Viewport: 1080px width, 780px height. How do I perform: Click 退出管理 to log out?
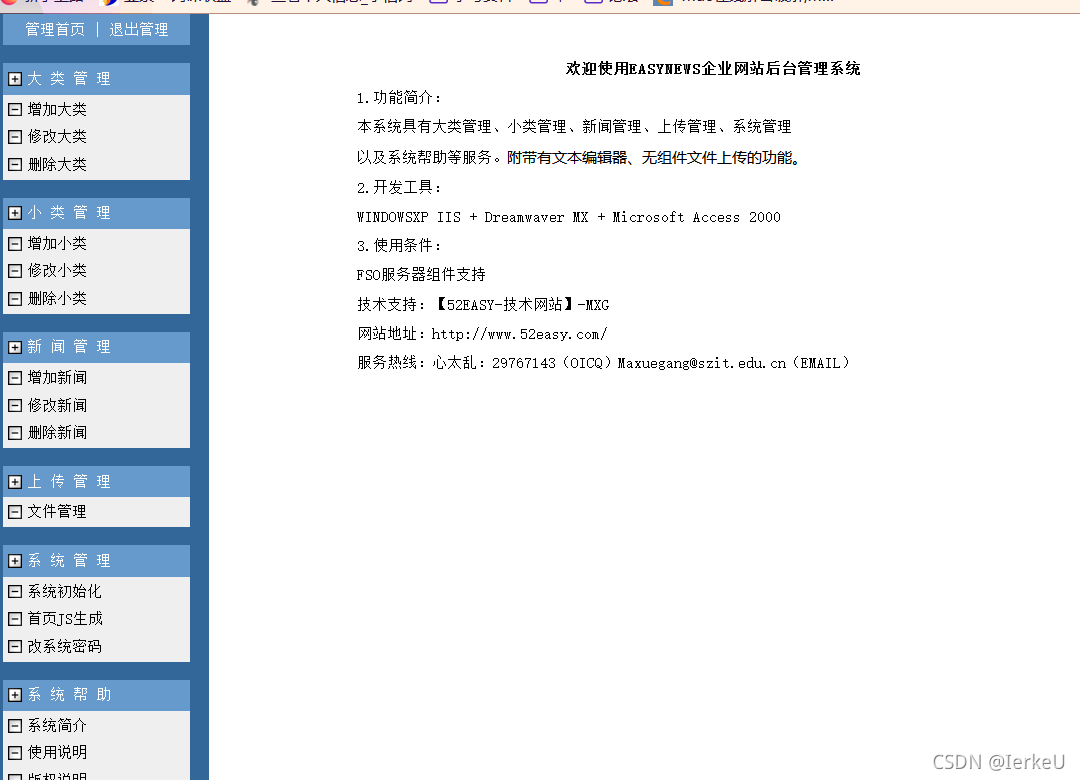pos(138,30)
